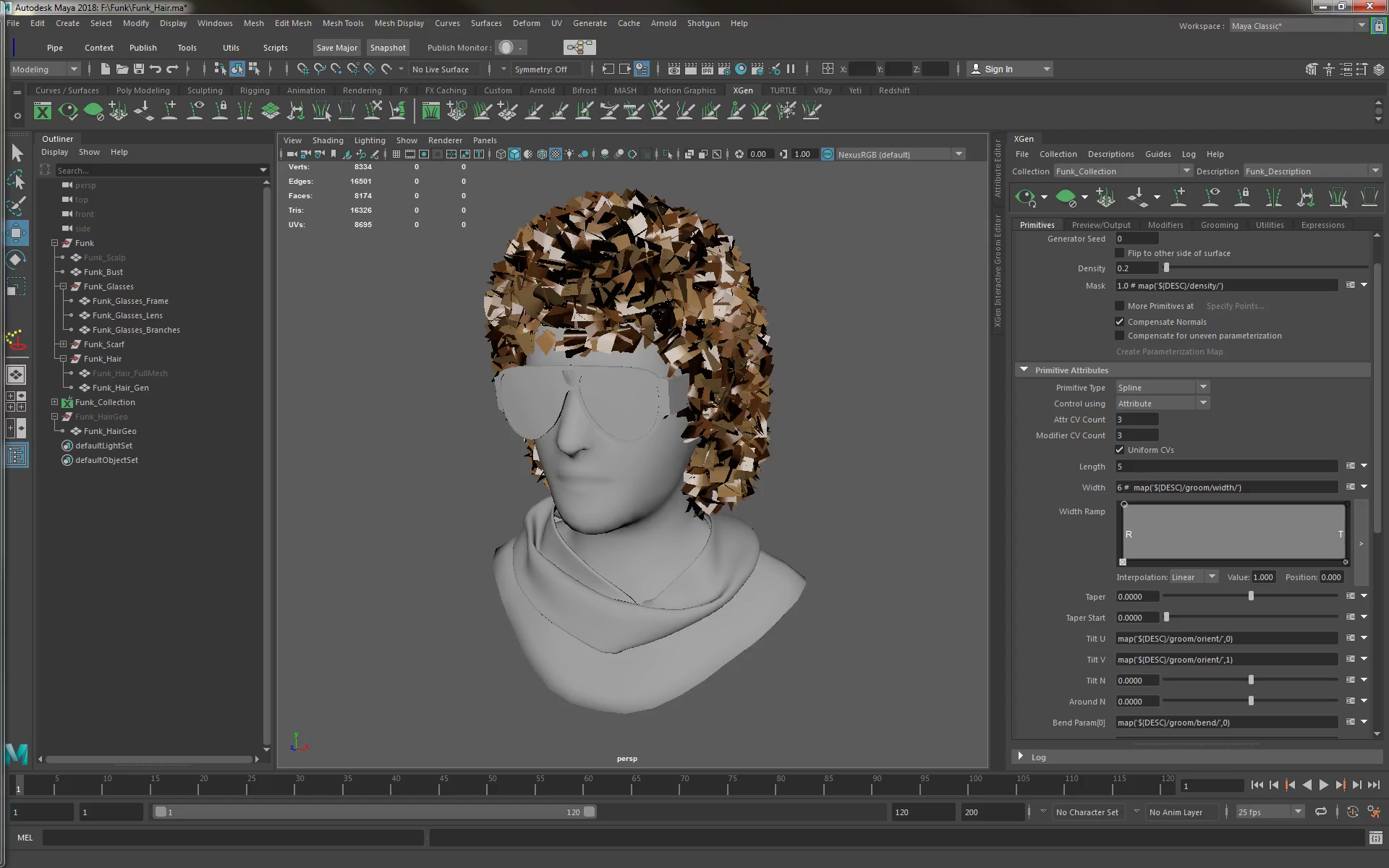
Task: Open the Description Funk_Description dropdown
Action: click(1312, 171)
